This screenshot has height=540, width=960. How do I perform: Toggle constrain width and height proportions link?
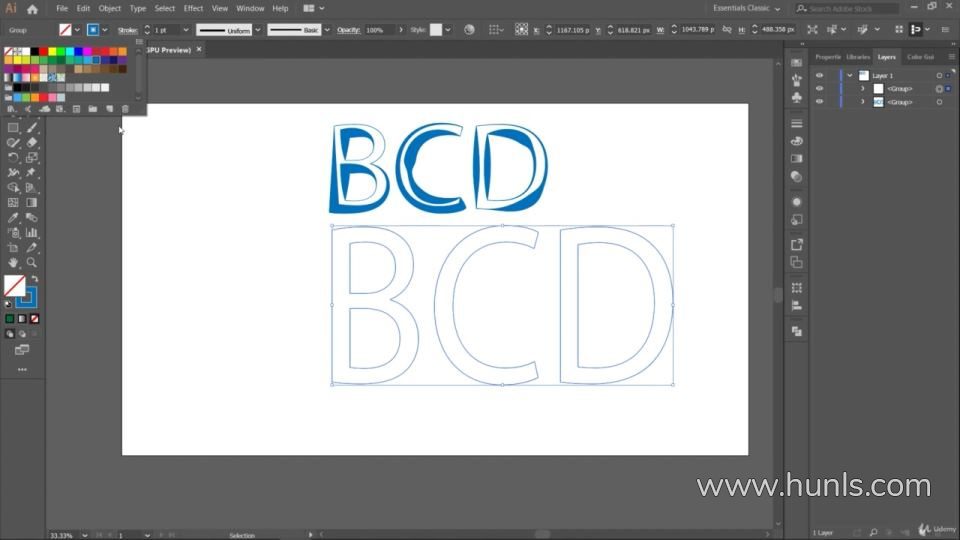point(727,29)
